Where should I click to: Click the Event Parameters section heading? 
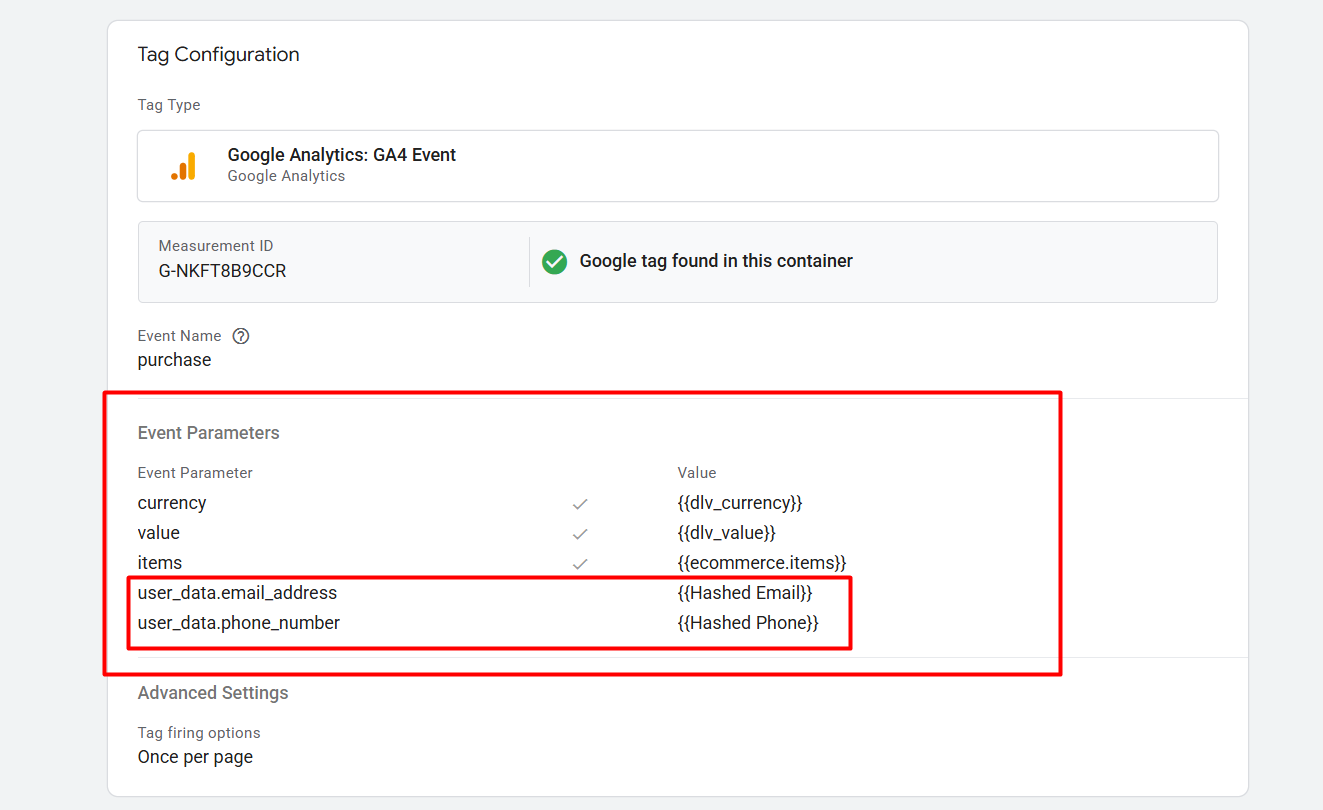[x=208, y=433]
